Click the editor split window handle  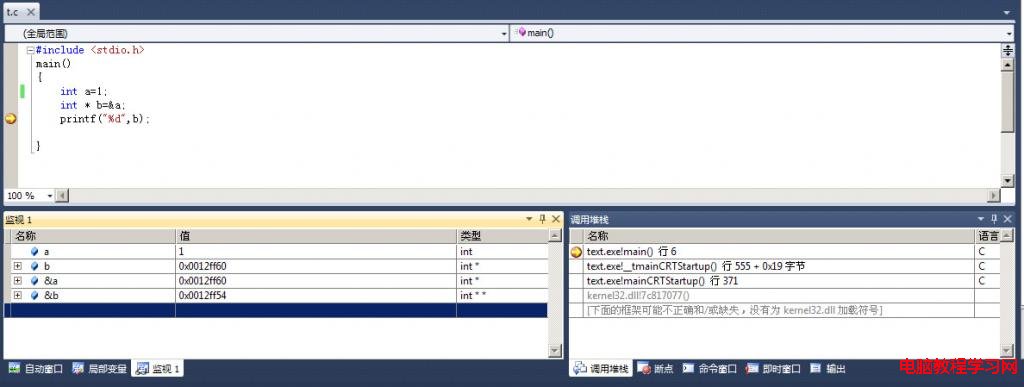1008,50
